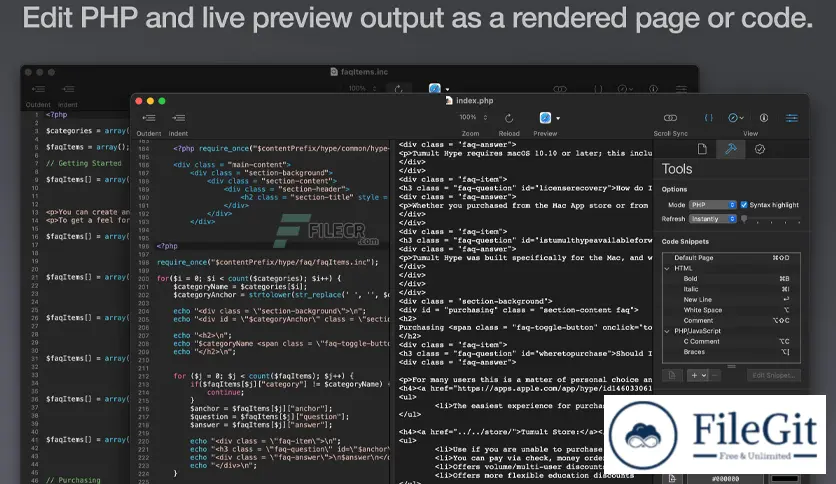This screenshot has height=484, width=836.
Task: Click the info circle toolbar icon
Action: point(763,118)
